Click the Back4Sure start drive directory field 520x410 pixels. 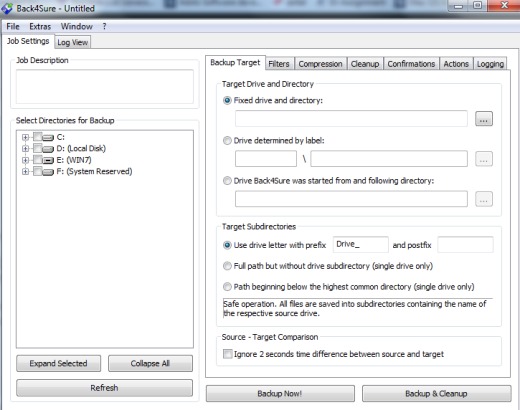tap(351, 199)
